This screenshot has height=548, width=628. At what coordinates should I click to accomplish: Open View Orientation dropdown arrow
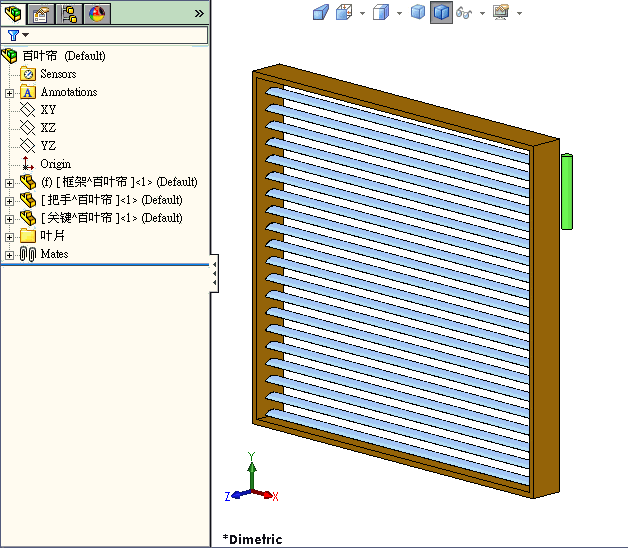[399, 14]
